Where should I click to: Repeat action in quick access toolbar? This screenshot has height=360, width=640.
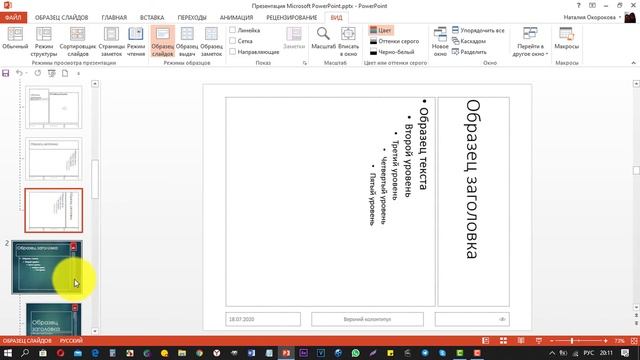(38, 73)
